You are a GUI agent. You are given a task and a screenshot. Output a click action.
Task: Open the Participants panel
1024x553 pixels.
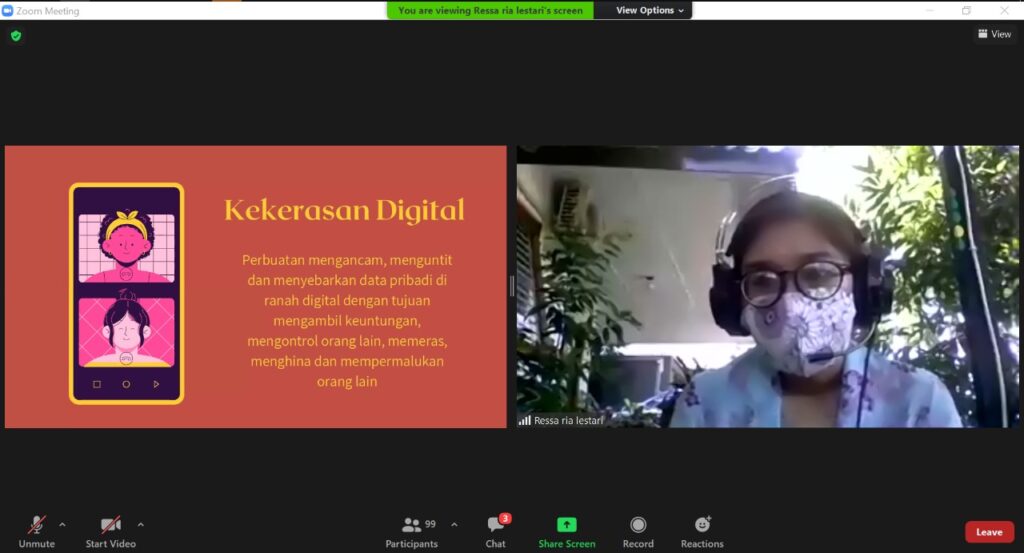tap(411, 532)
